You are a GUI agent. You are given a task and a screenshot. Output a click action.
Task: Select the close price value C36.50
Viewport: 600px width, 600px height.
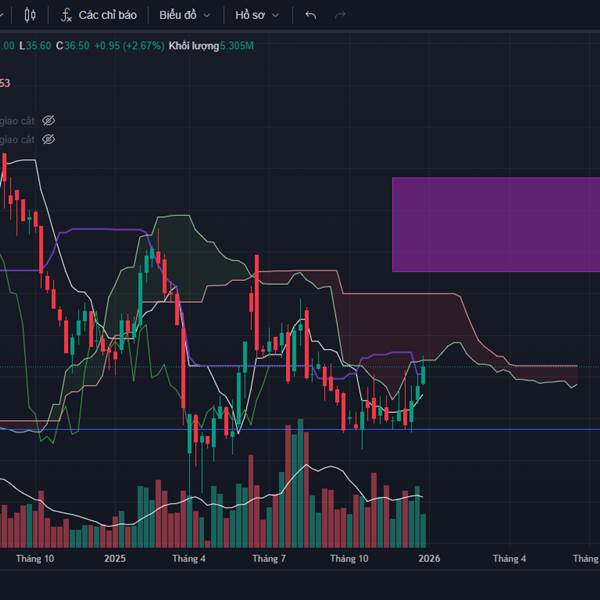pos(73,46)
